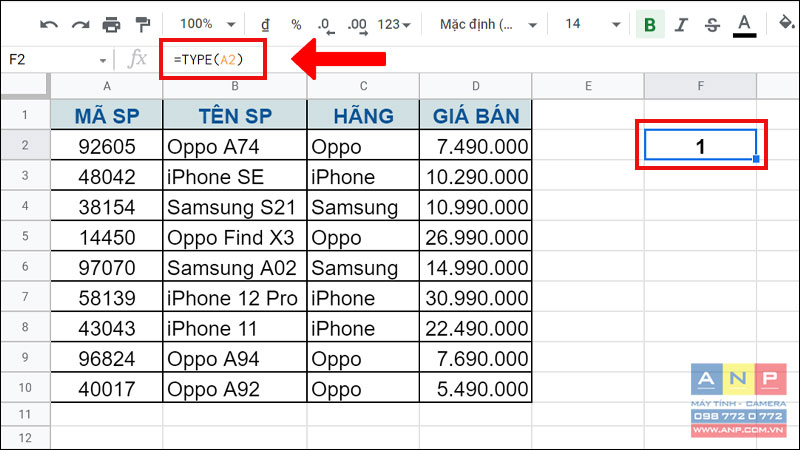Select cell with code 48042
Screen dimensions: 800x450
click(107, 176)
